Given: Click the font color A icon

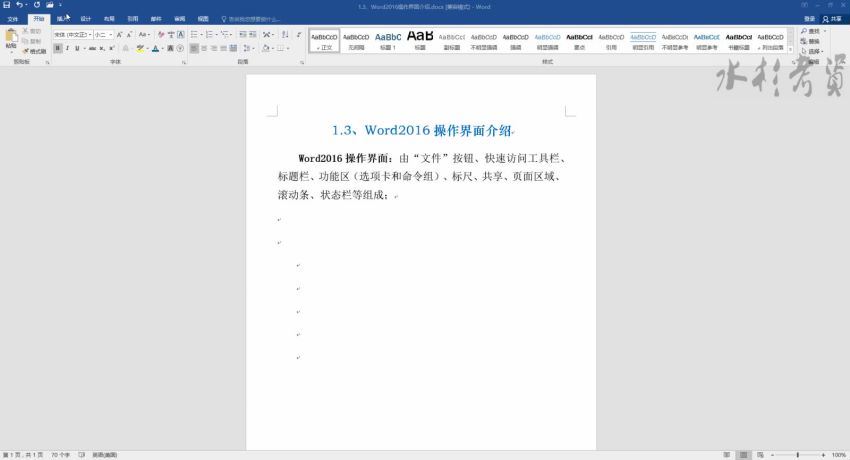Looking at the screenshot, I should pyautogui.click(x=156, y=48).
